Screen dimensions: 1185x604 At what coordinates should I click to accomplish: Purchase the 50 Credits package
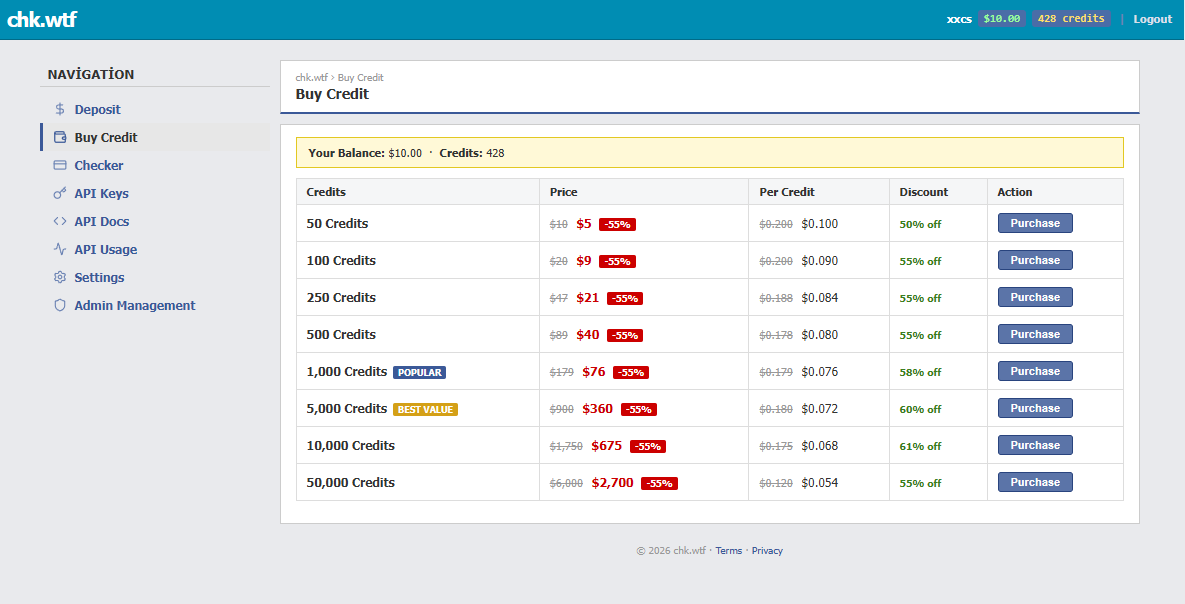1034,223
